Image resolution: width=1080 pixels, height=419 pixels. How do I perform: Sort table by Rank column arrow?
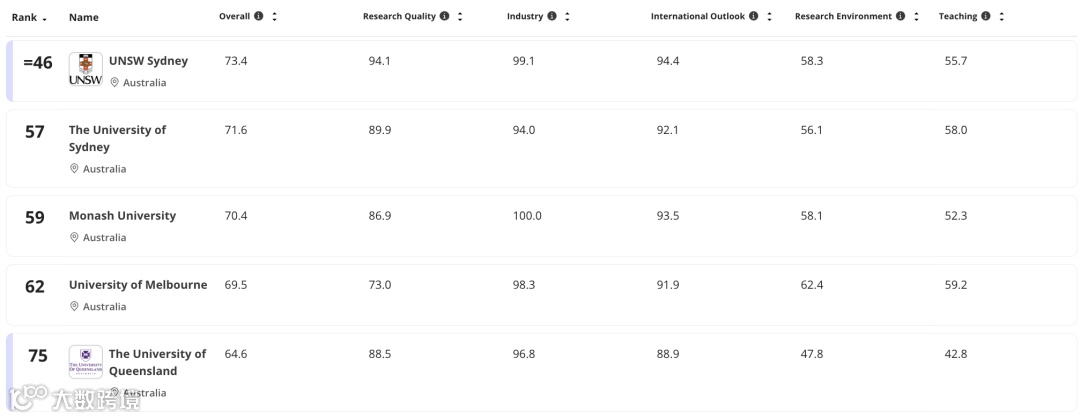pos(45,19)
